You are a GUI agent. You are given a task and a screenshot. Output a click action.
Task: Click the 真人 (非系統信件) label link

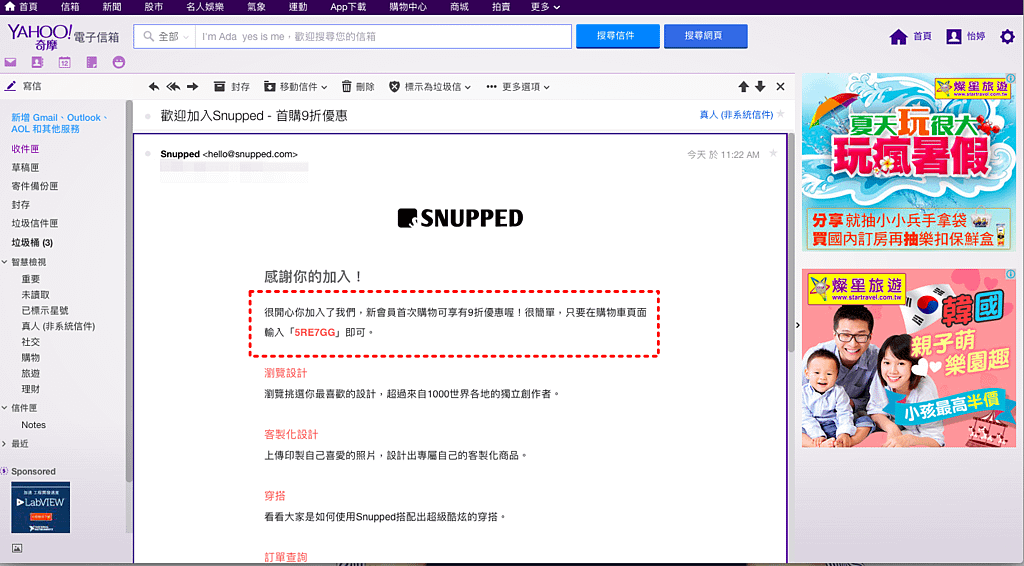(736, 115)
